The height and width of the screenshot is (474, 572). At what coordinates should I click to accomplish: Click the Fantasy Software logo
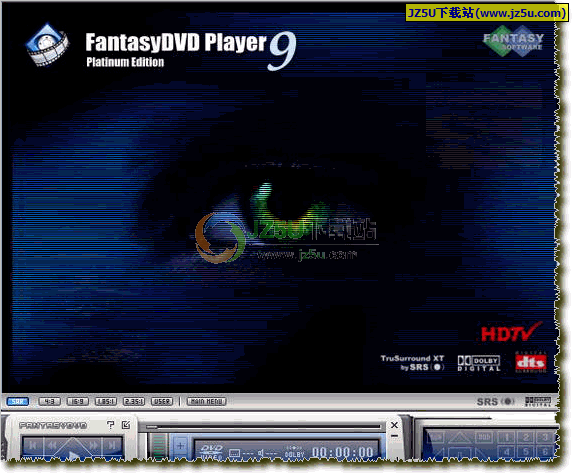point(513,41)
